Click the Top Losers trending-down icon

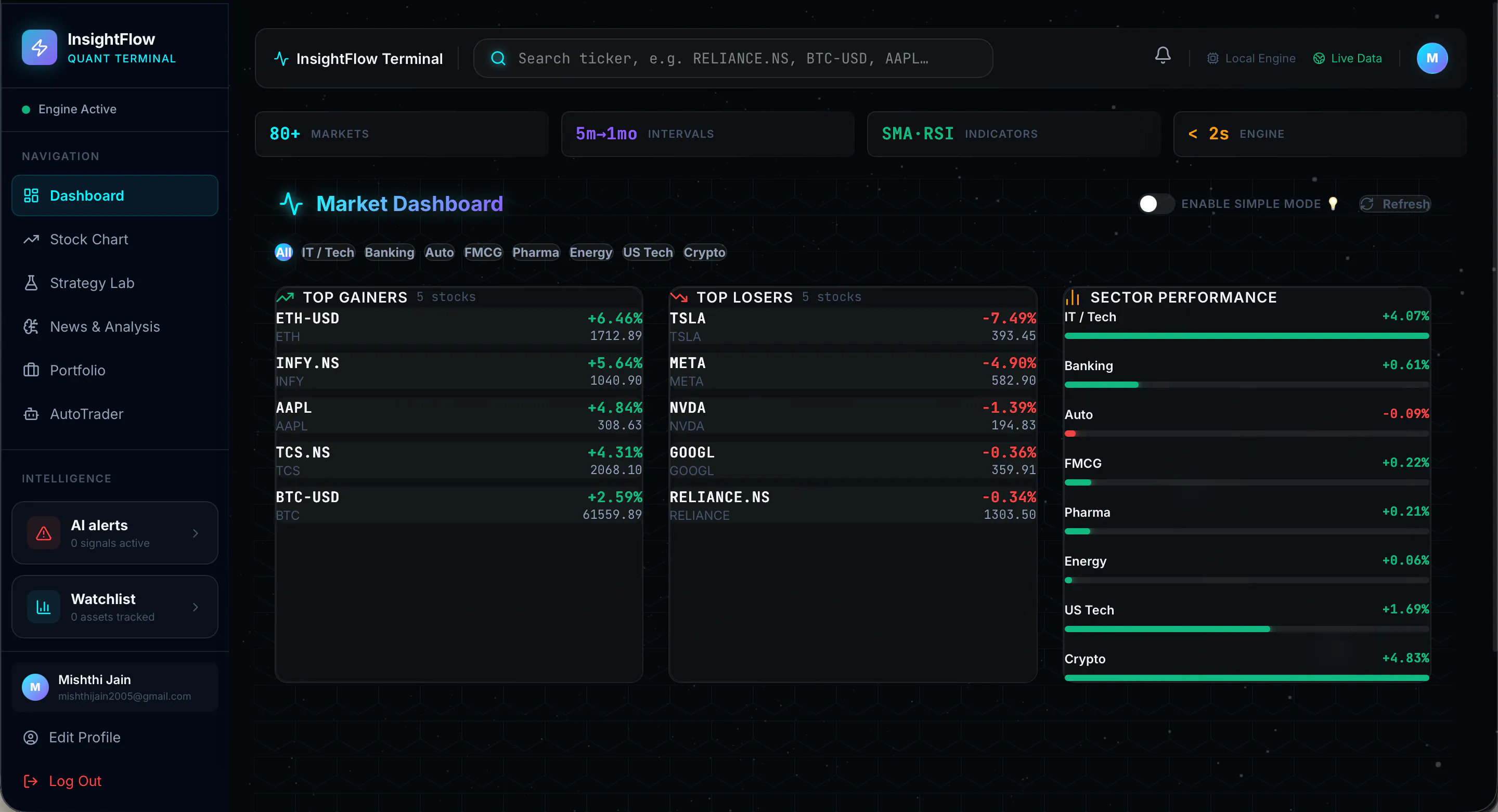[679, 297]
